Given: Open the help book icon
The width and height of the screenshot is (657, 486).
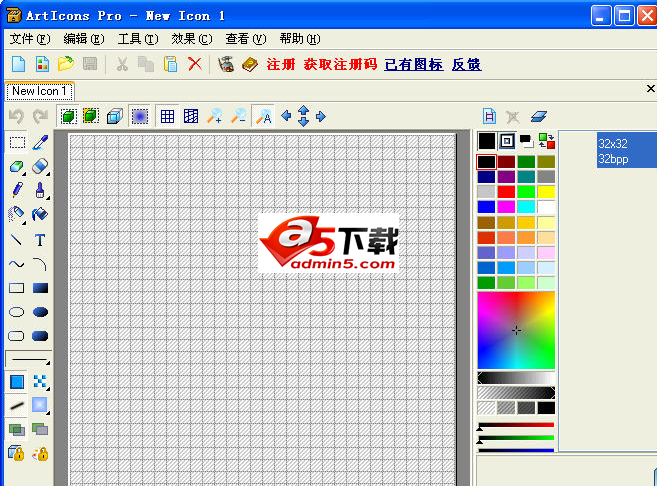Looking at the screenshot, I should (x=250, y=64).
